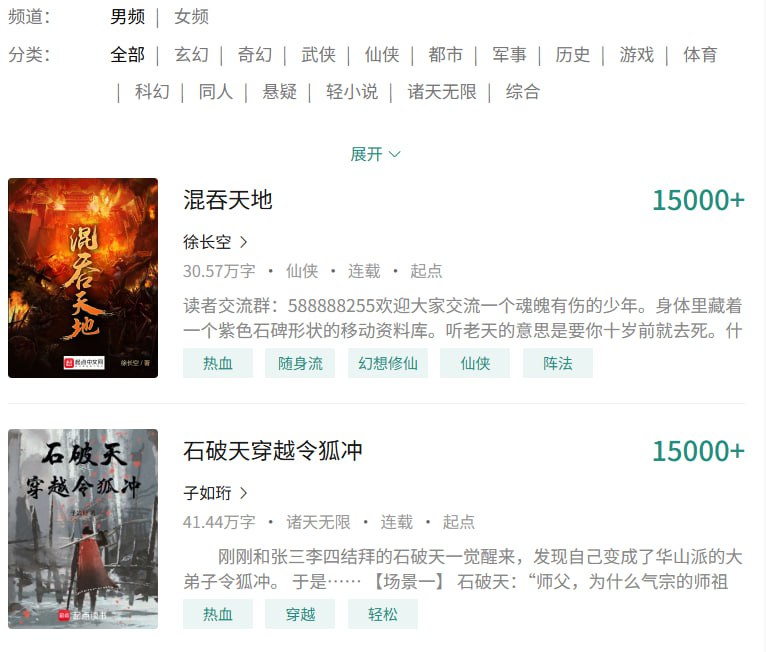The height and width of the screenshot is (652, 766).
Task: Open the book title 石破天穿越令狐冲
Action: click(x=273, y=451)
